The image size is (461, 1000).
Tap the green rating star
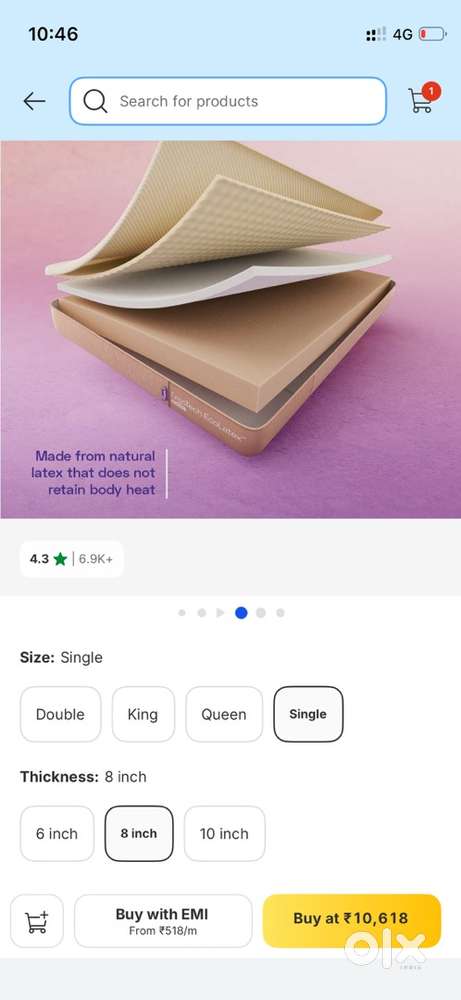tap(60, 559)
